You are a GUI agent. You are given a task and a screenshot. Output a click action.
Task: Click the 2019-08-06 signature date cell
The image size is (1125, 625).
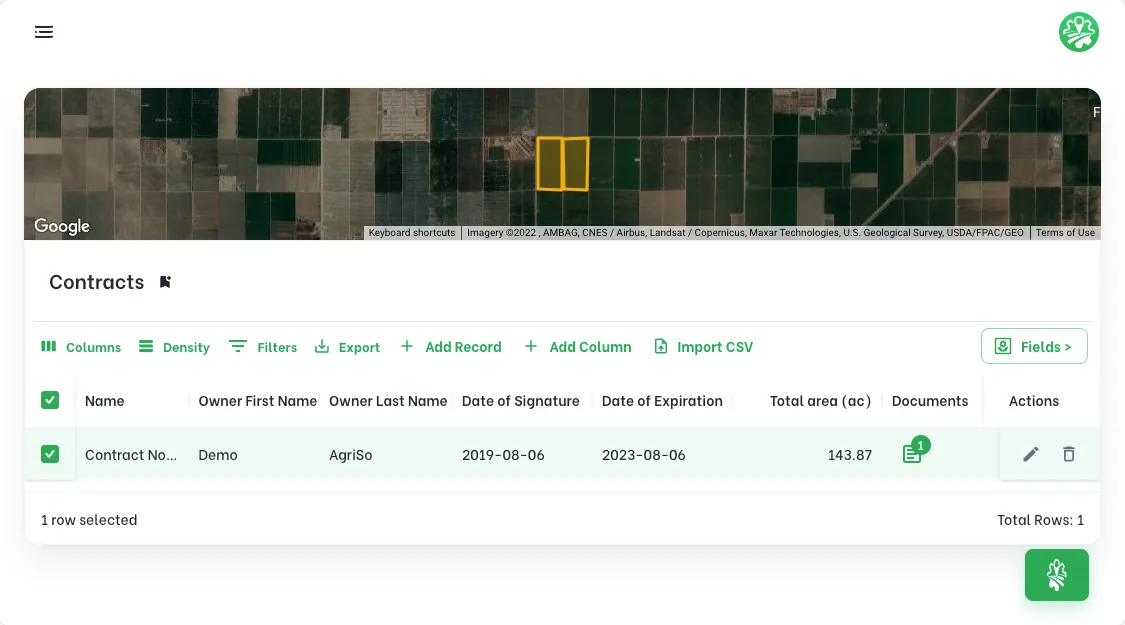[x=503, y=455]
